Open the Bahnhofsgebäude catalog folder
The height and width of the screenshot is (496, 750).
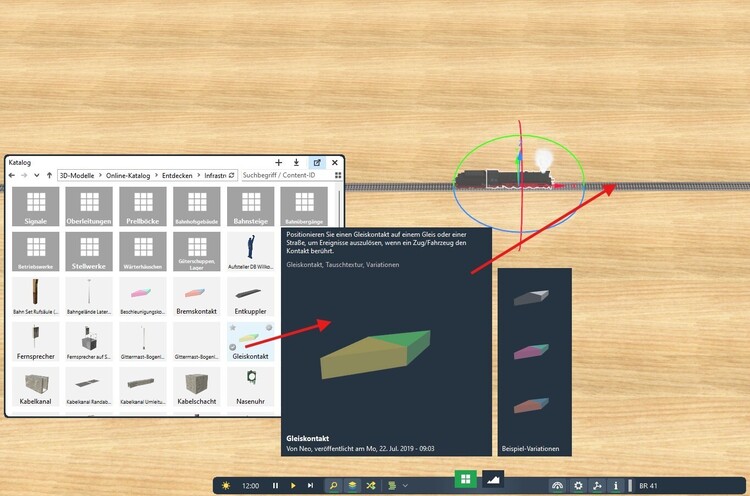[197, 206]
